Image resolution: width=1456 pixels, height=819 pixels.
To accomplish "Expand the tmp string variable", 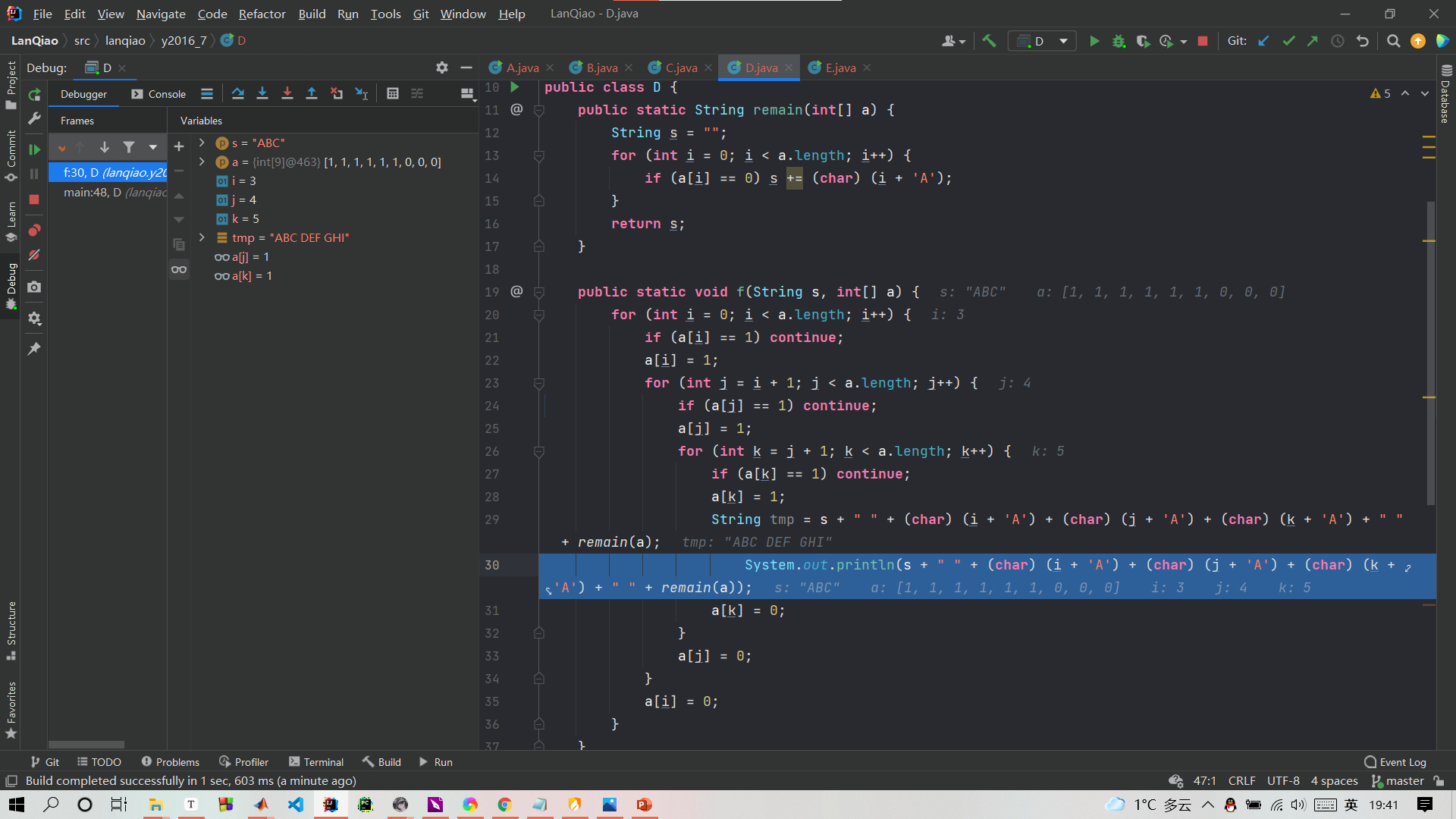I will [x=202, y=237].
